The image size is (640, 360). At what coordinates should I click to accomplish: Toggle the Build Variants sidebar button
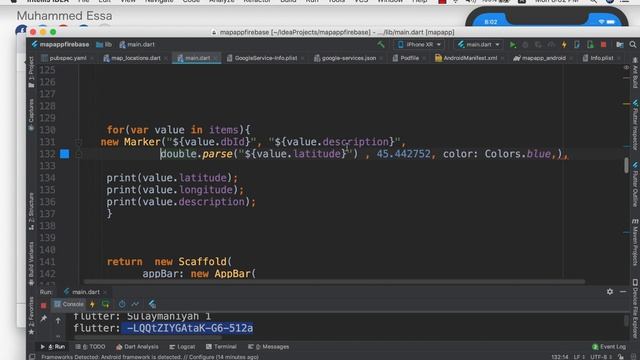coord(31,263)
